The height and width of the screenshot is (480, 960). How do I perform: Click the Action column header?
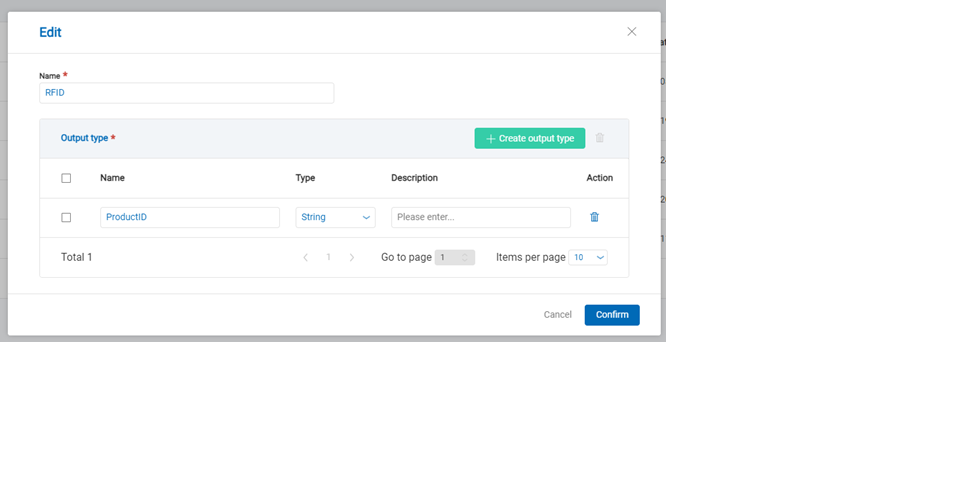(599, 178)
